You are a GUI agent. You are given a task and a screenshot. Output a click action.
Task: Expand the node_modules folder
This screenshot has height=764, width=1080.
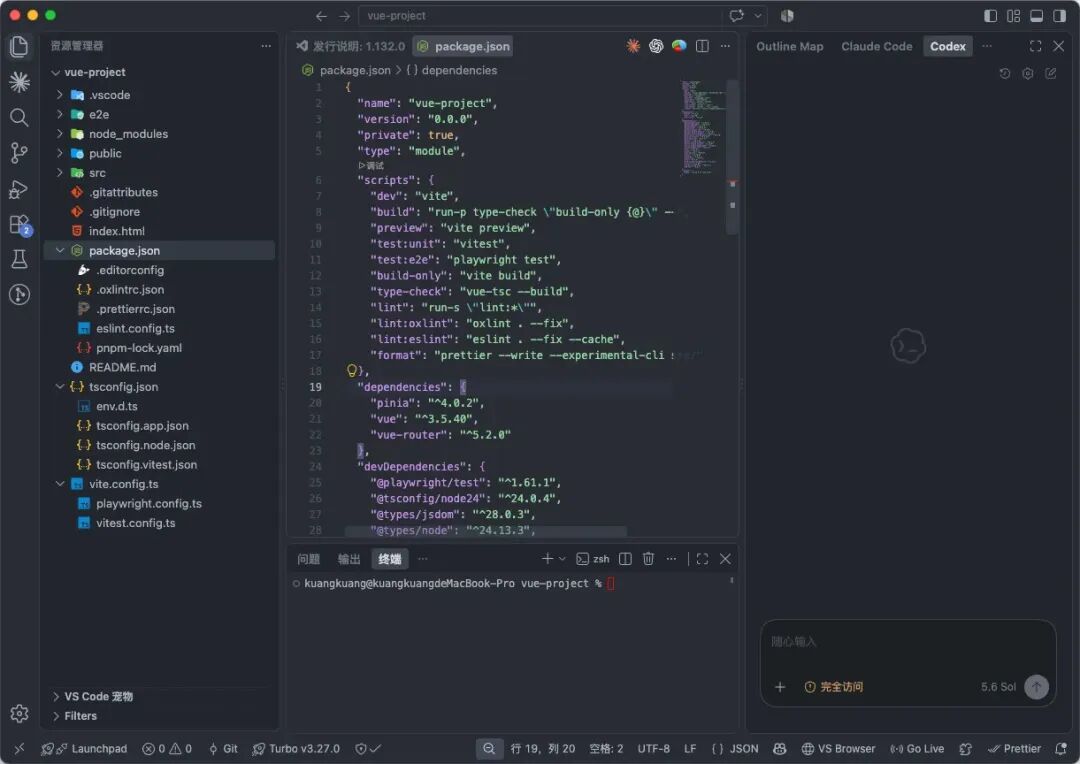point(59,134)
